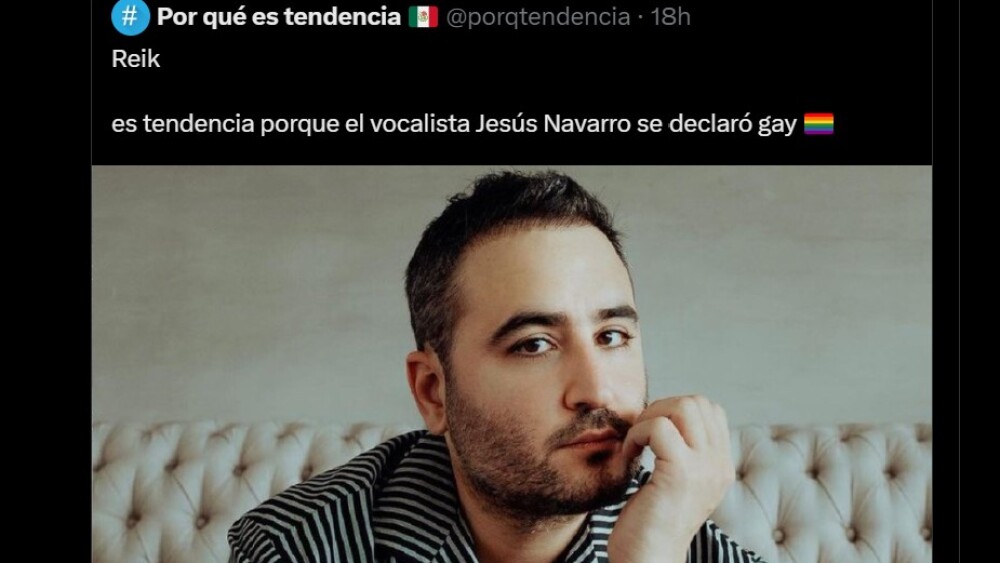Click the Mexican flag emoji beside account name
The width and height of the screenshot is (1000, 563).
(x=423, y=17)
